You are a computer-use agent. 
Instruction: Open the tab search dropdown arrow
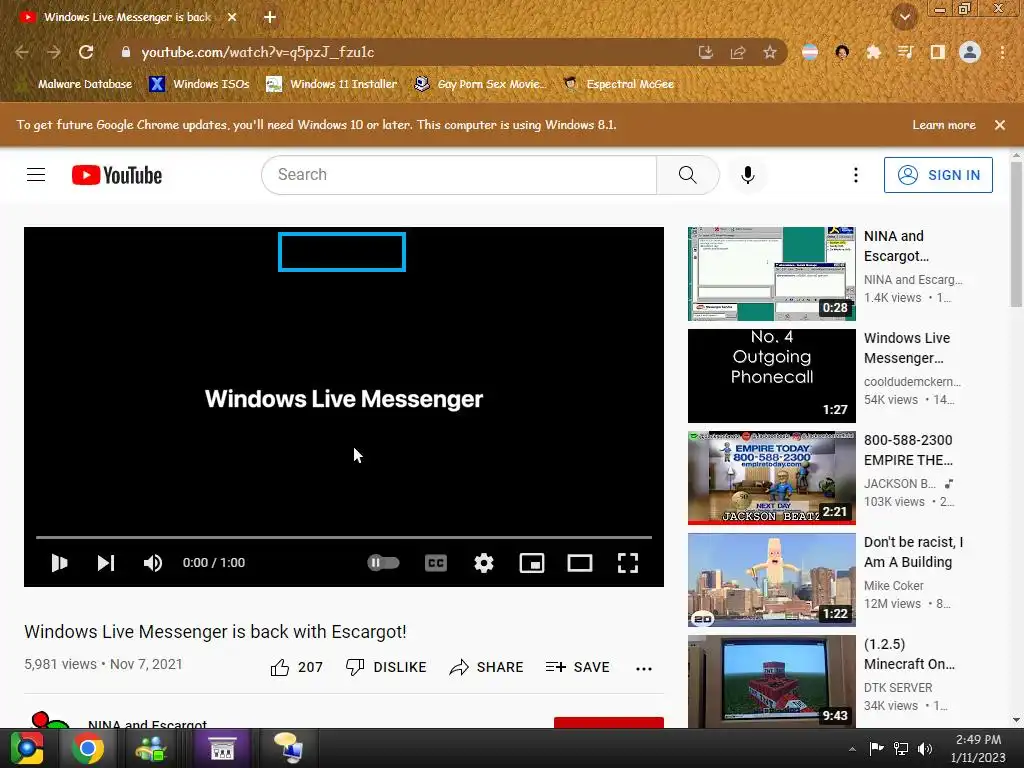point(904,17)
